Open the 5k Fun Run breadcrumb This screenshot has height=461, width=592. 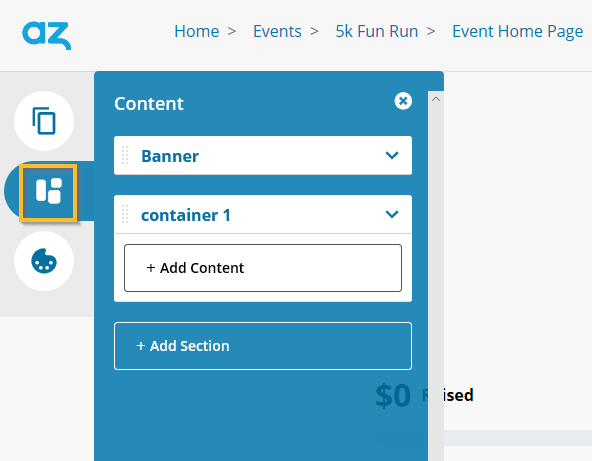point(377,31)
